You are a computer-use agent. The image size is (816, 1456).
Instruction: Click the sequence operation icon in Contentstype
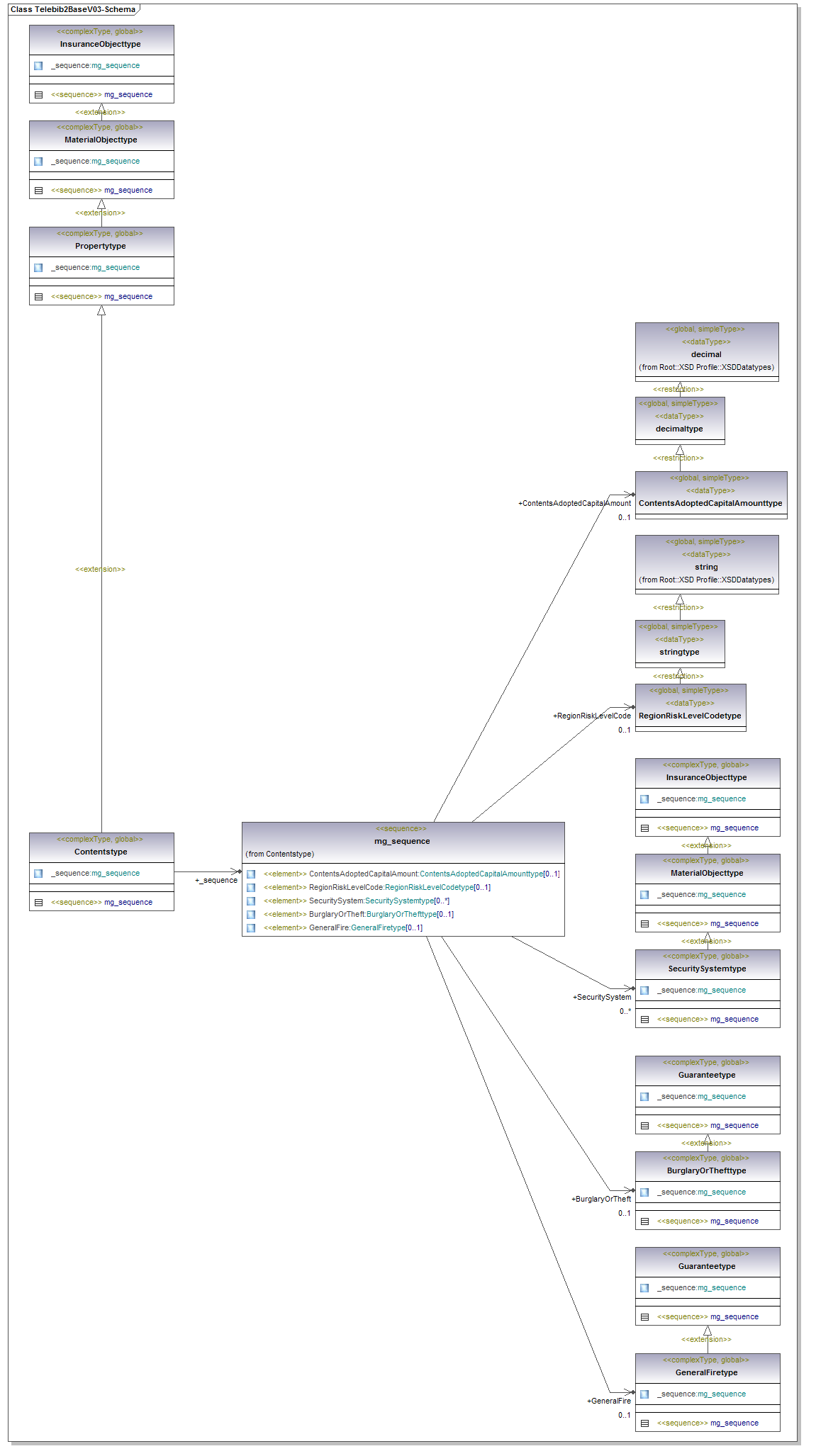click(39, 903)
